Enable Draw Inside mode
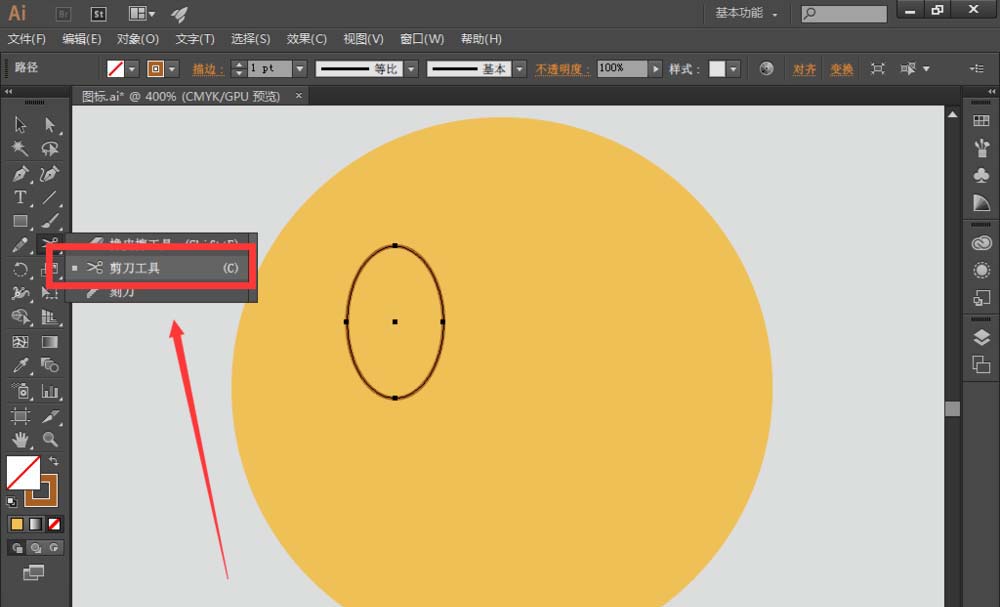 coord(54,548)
